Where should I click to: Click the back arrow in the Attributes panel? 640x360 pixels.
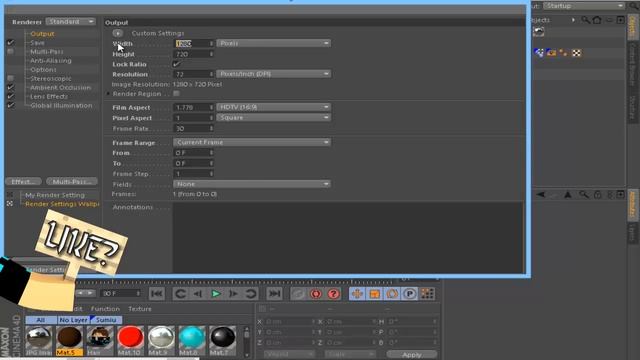coord(541,195)
